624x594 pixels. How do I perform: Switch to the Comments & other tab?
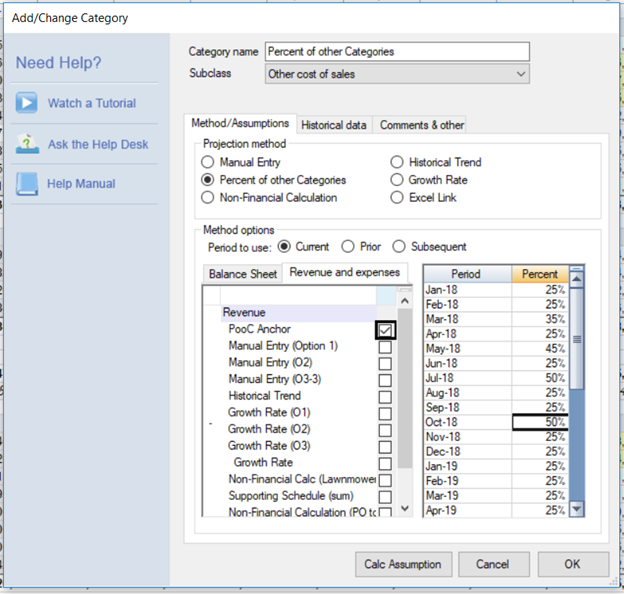click(421, 125)
